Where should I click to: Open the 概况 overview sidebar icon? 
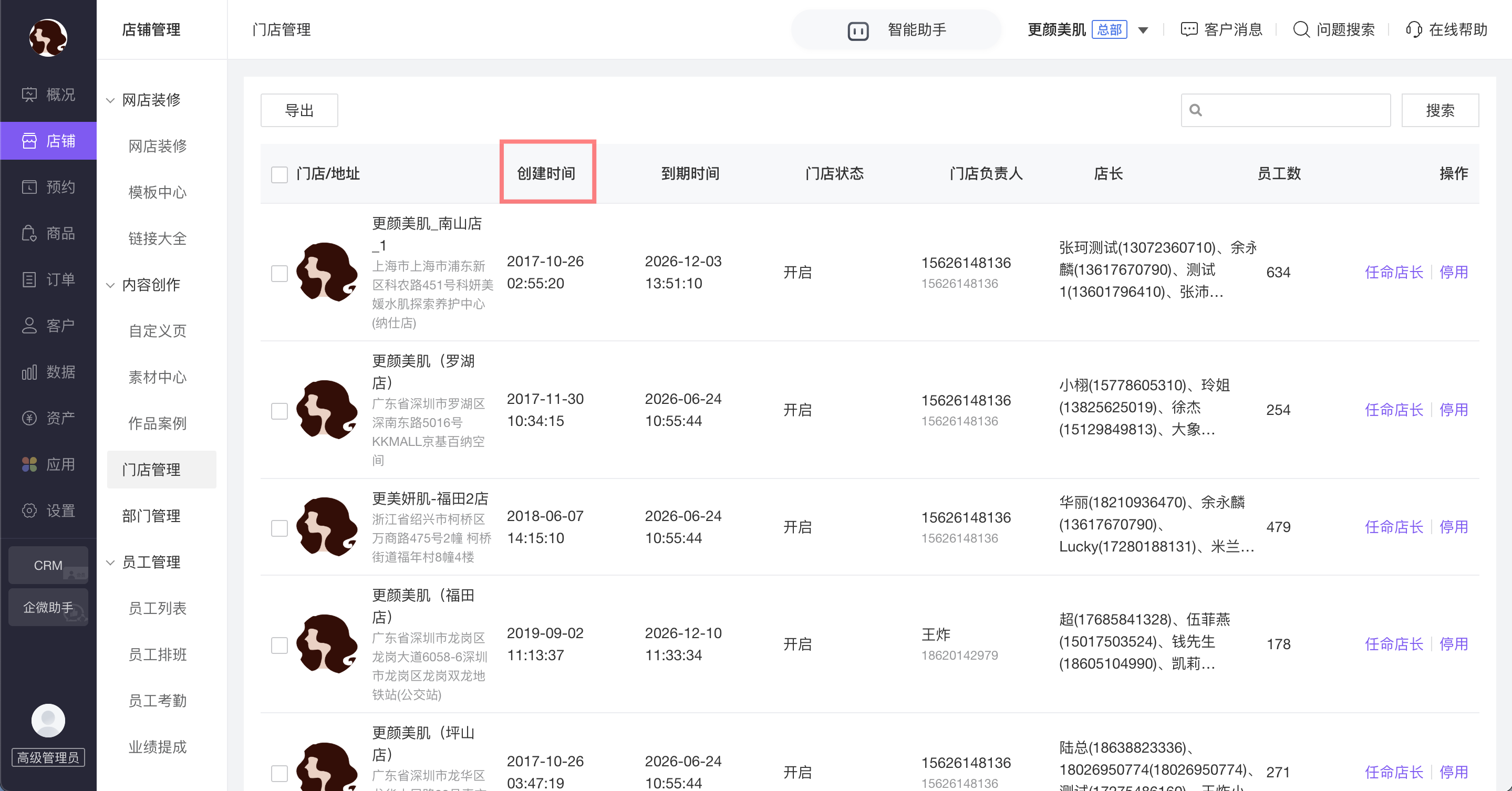[x=29, y=95]
